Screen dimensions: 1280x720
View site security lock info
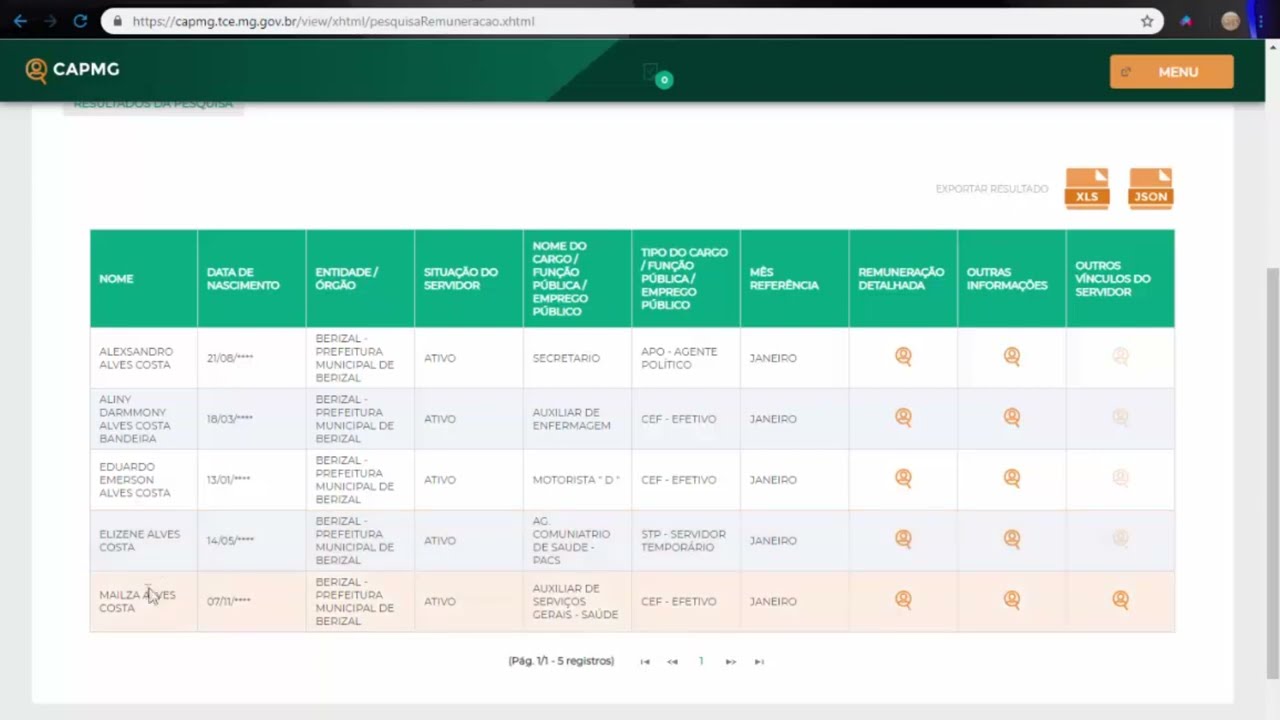click(x=118, y=21)
